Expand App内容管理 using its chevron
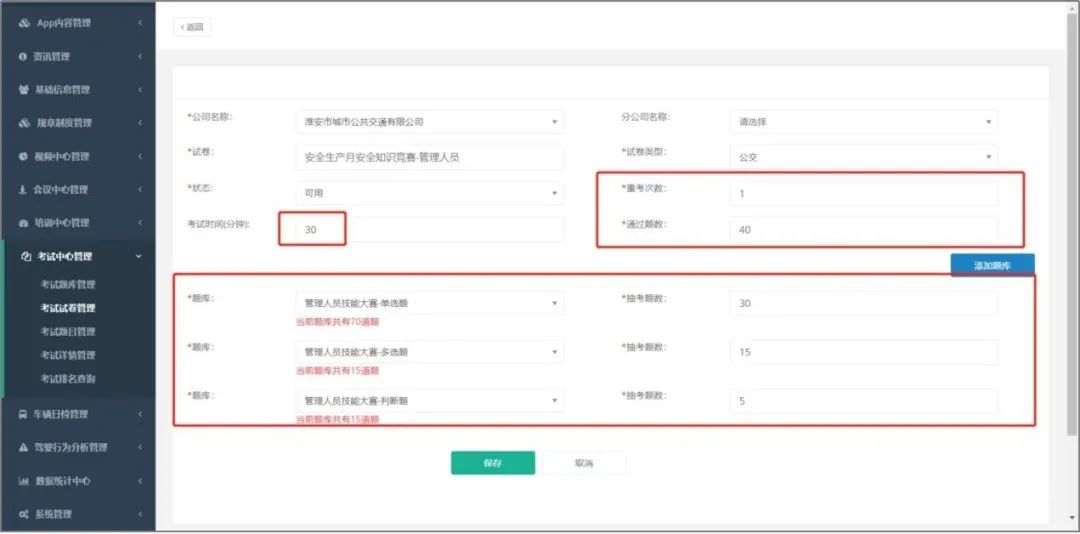The height and width of the screenshot is (534, 1080). click(x=140, y=23)
